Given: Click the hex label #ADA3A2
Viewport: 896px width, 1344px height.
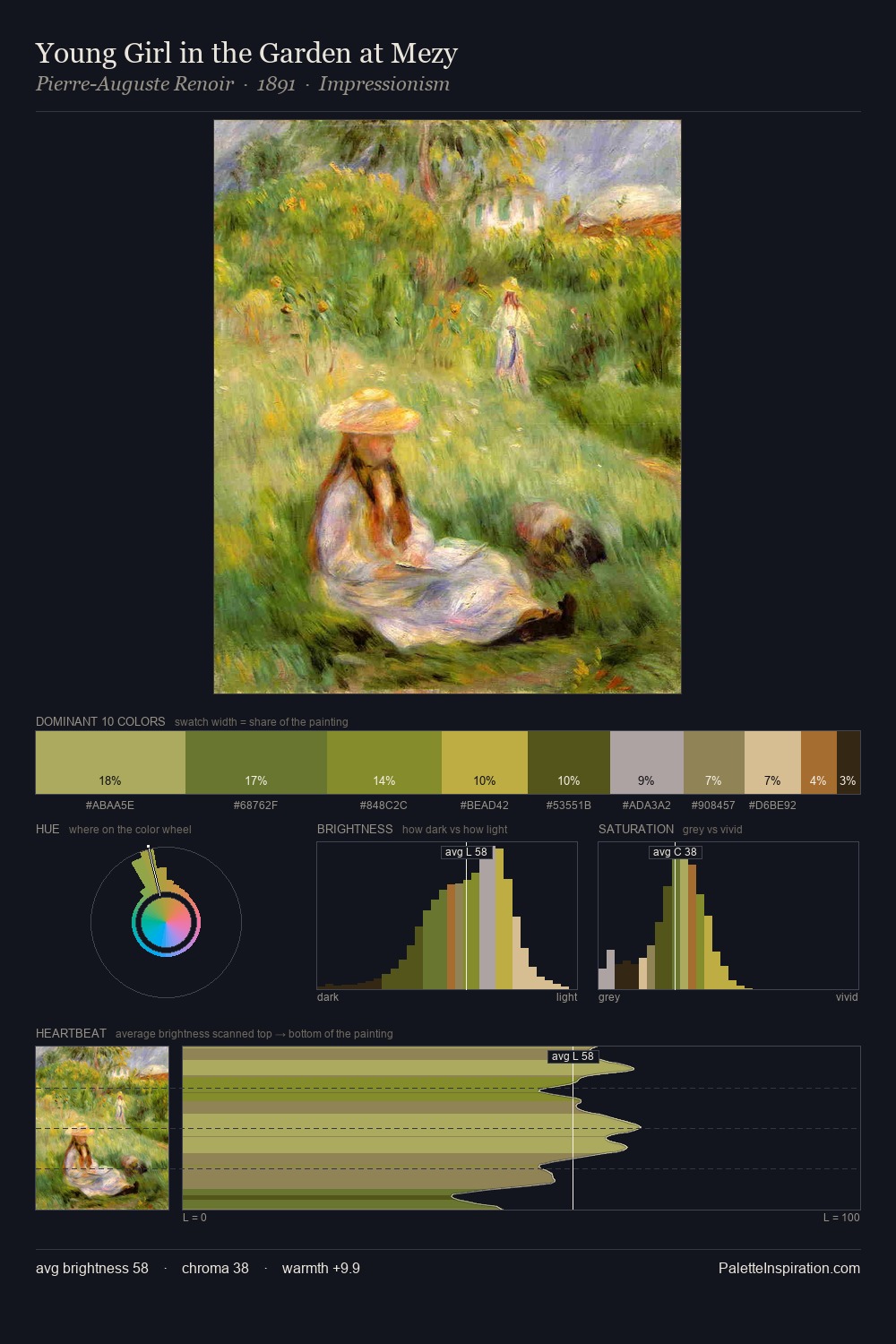Looking at the screenshot, I should (647, 806).
